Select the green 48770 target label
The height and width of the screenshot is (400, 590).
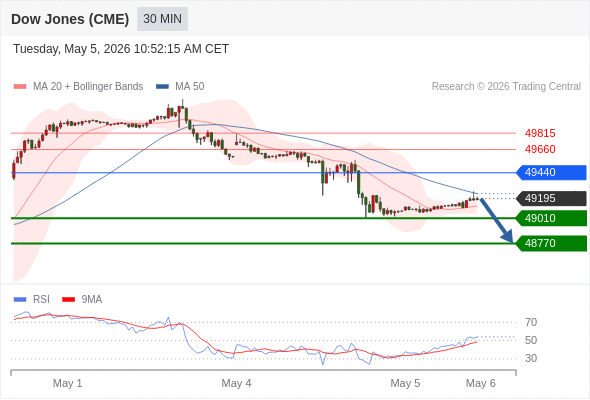[551, 243]
